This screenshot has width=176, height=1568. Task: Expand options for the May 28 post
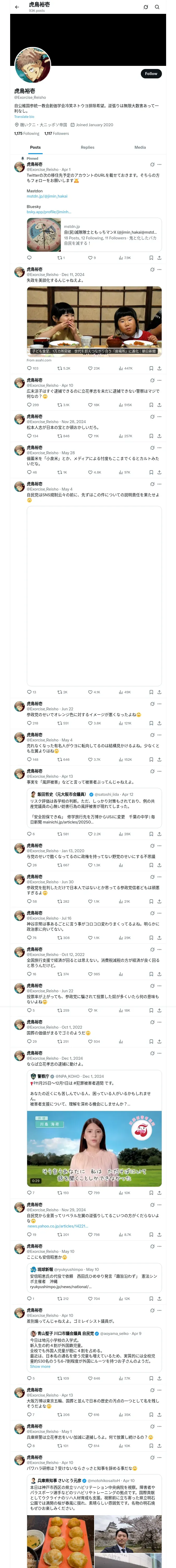pos(160,448)
